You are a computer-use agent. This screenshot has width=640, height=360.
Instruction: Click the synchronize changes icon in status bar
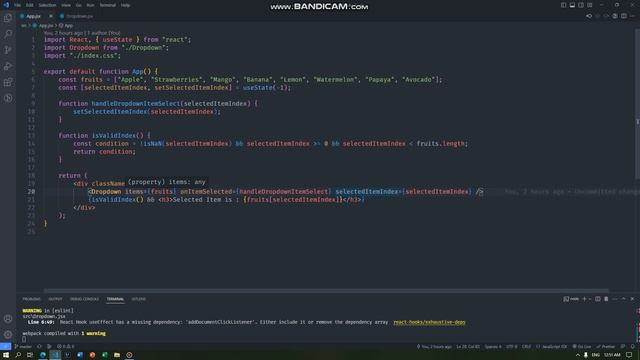39,347
